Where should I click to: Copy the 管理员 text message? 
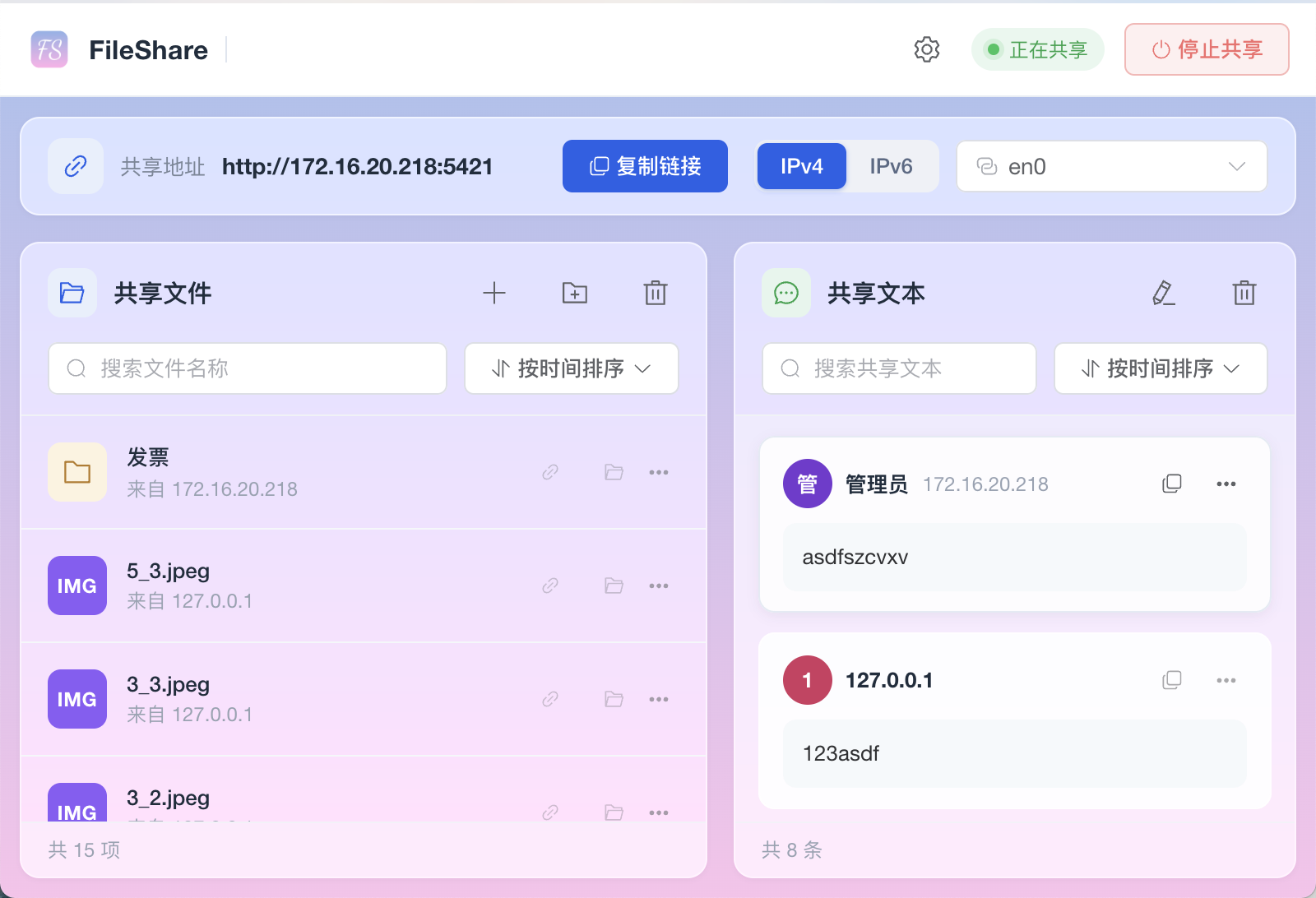(x=1172, y=484)
